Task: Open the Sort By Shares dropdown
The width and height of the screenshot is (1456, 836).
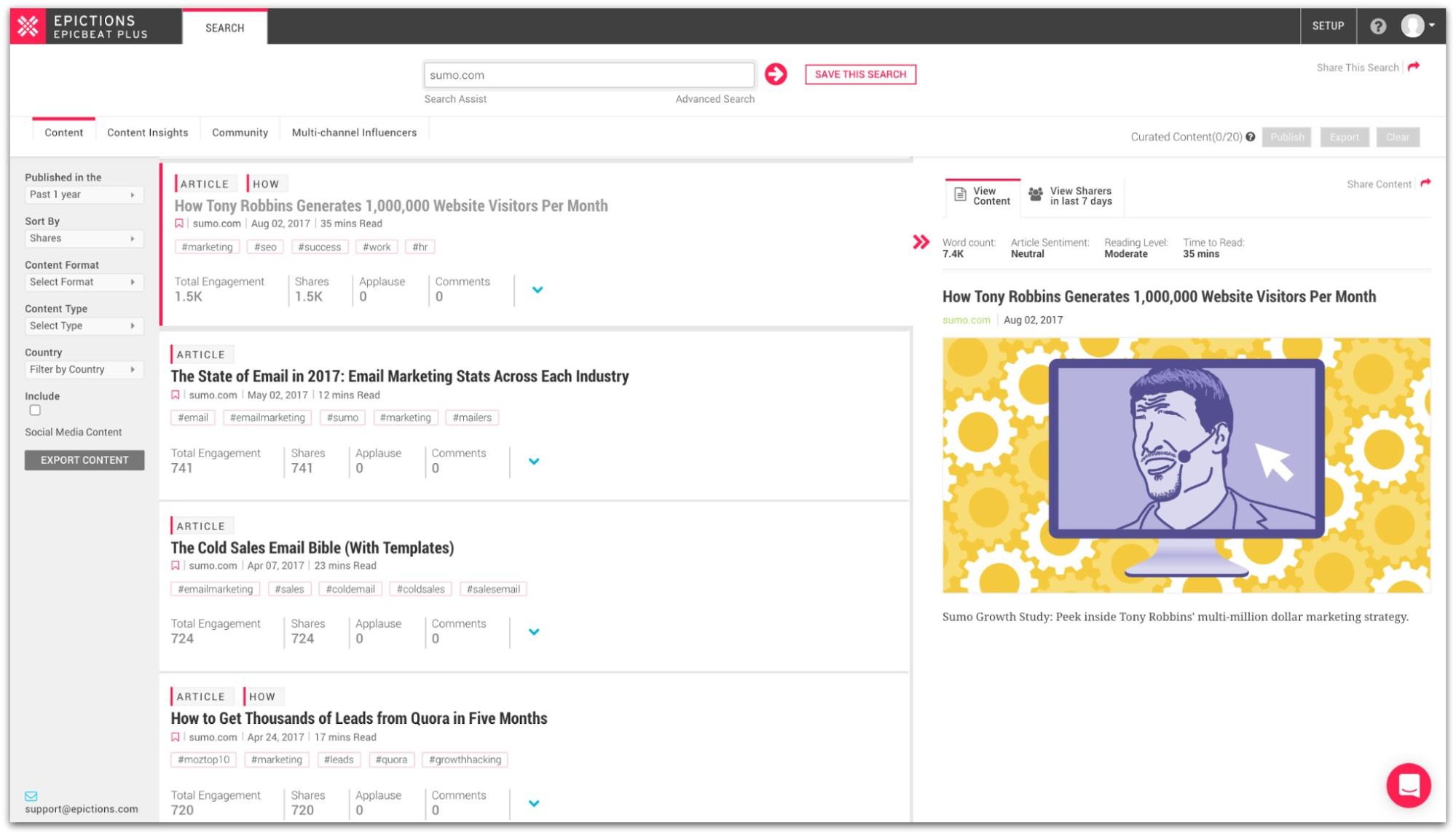Action: click(x=84, y=238)
